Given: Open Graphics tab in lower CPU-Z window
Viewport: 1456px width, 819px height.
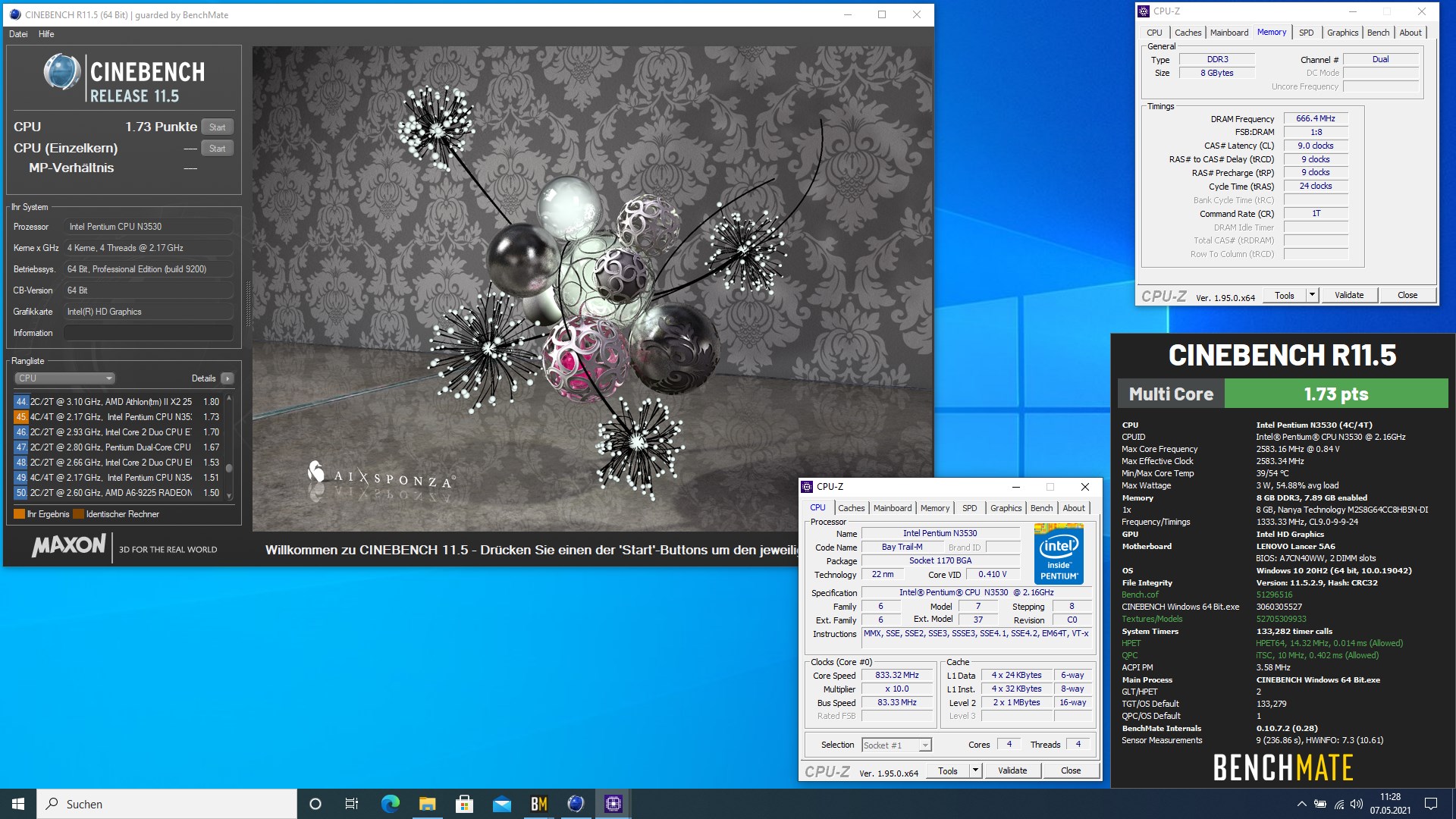Looking at the screenshot, I should [1006, 508].
